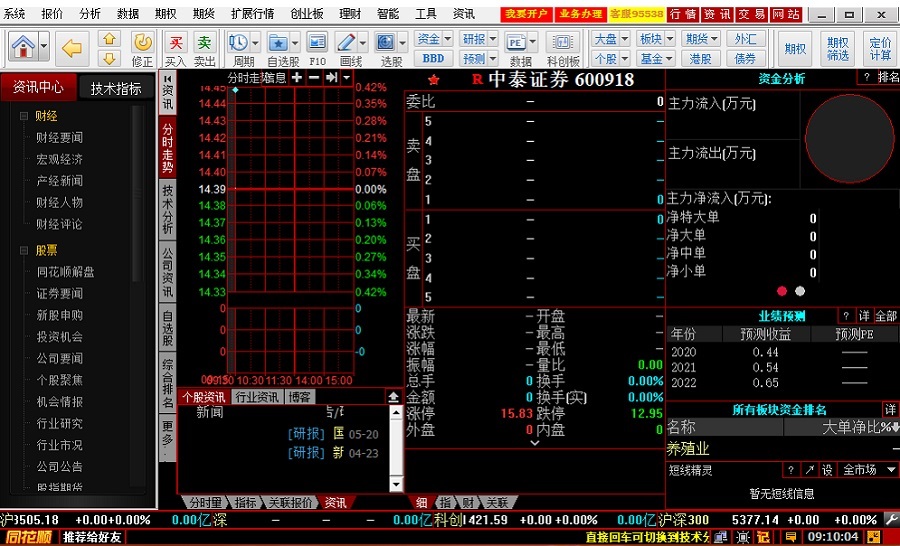Open the home icon dropdown arrow
900x546 pixels.
point(44,46)
